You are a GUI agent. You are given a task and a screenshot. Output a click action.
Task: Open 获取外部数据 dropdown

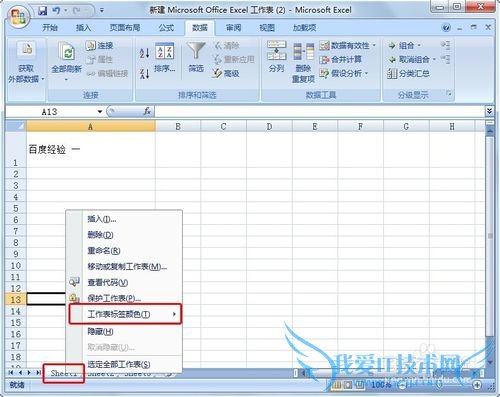click(x=26, y=62)
